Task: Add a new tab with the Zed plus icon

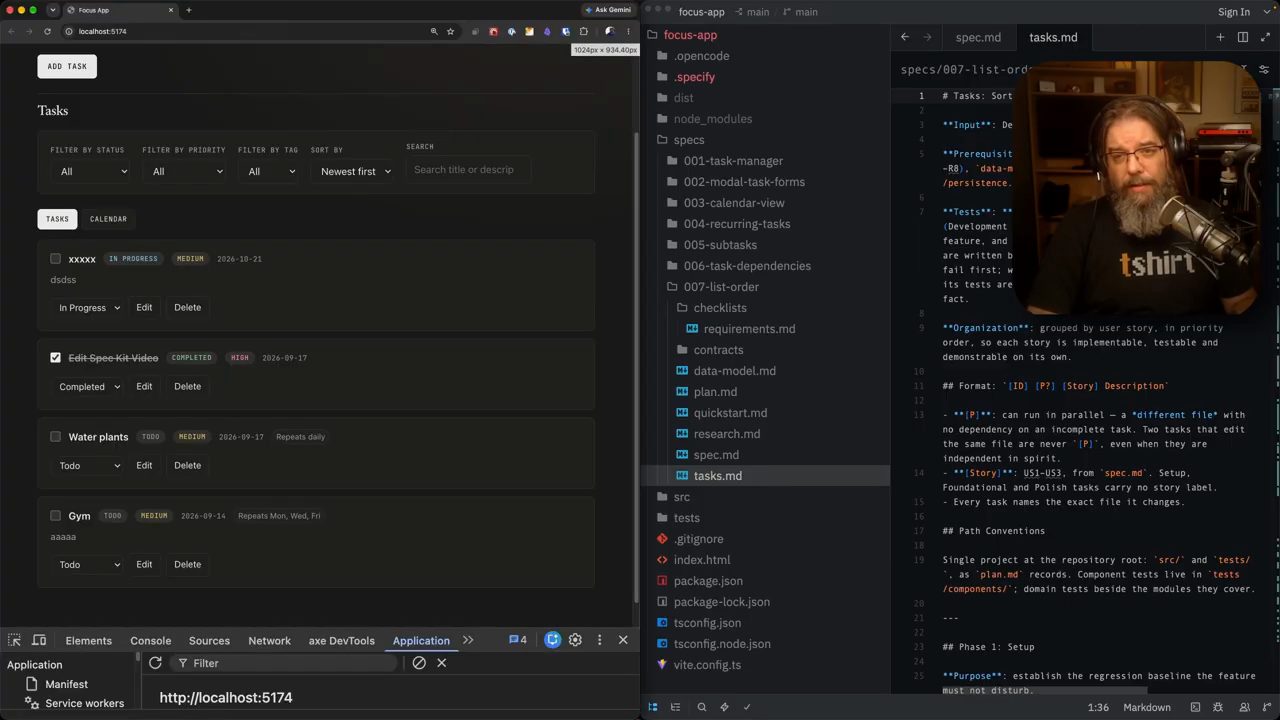Action: tap(1220, 37)
